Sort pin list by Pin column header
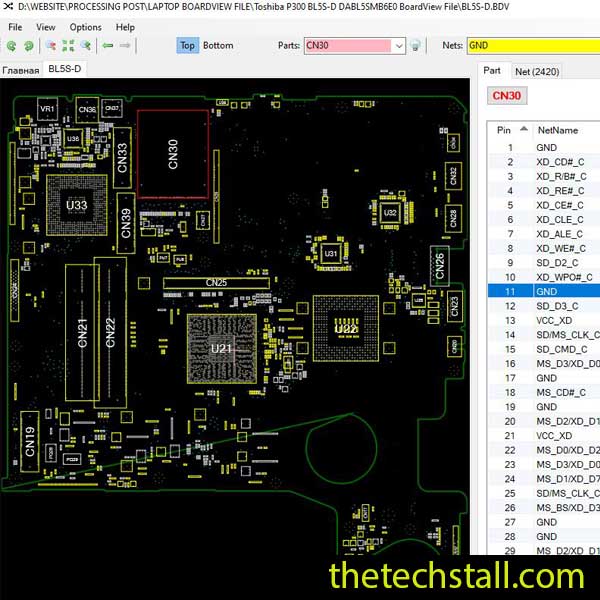The width and height of the screenshot is (600, 600). pyautogui.click(x=505, y=130)
